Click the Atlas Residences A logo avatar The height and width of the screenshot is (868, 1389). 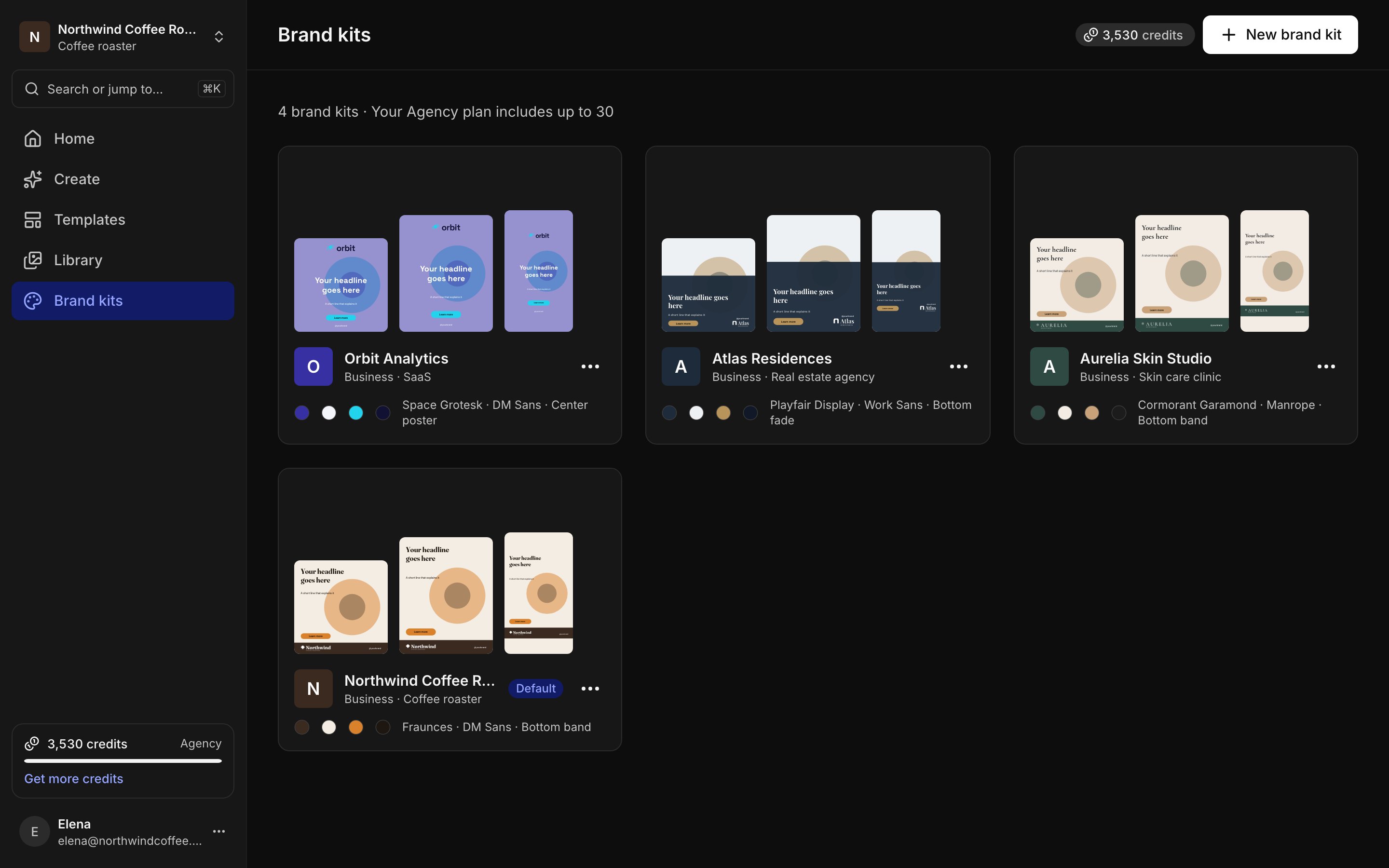[x=681, y=366]
